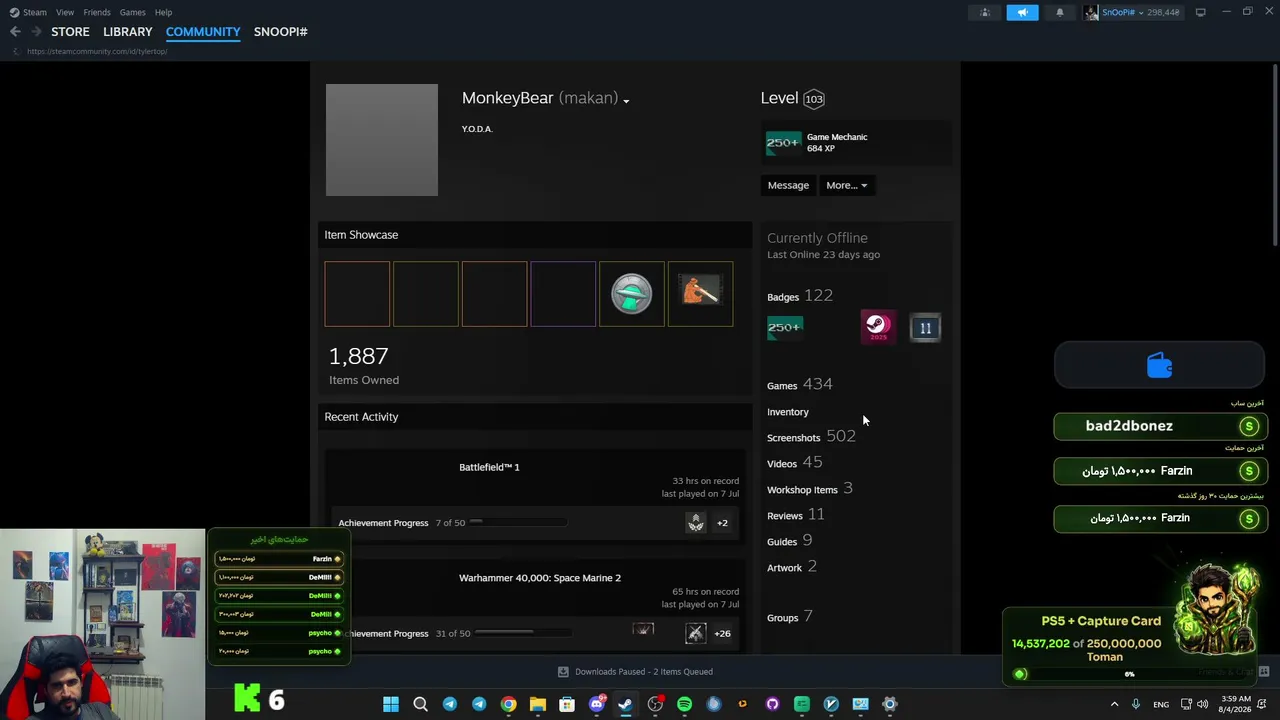Image resolution: width=1280 pixels, height=720 pixels.
Task: Click the profile URL address bar
Action: pos(97,51)
